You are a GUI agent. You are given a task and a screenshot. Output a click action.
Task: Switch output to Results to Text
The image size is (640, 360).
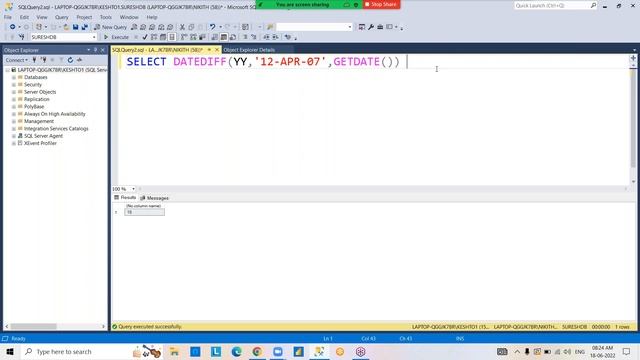click(215, 37)
